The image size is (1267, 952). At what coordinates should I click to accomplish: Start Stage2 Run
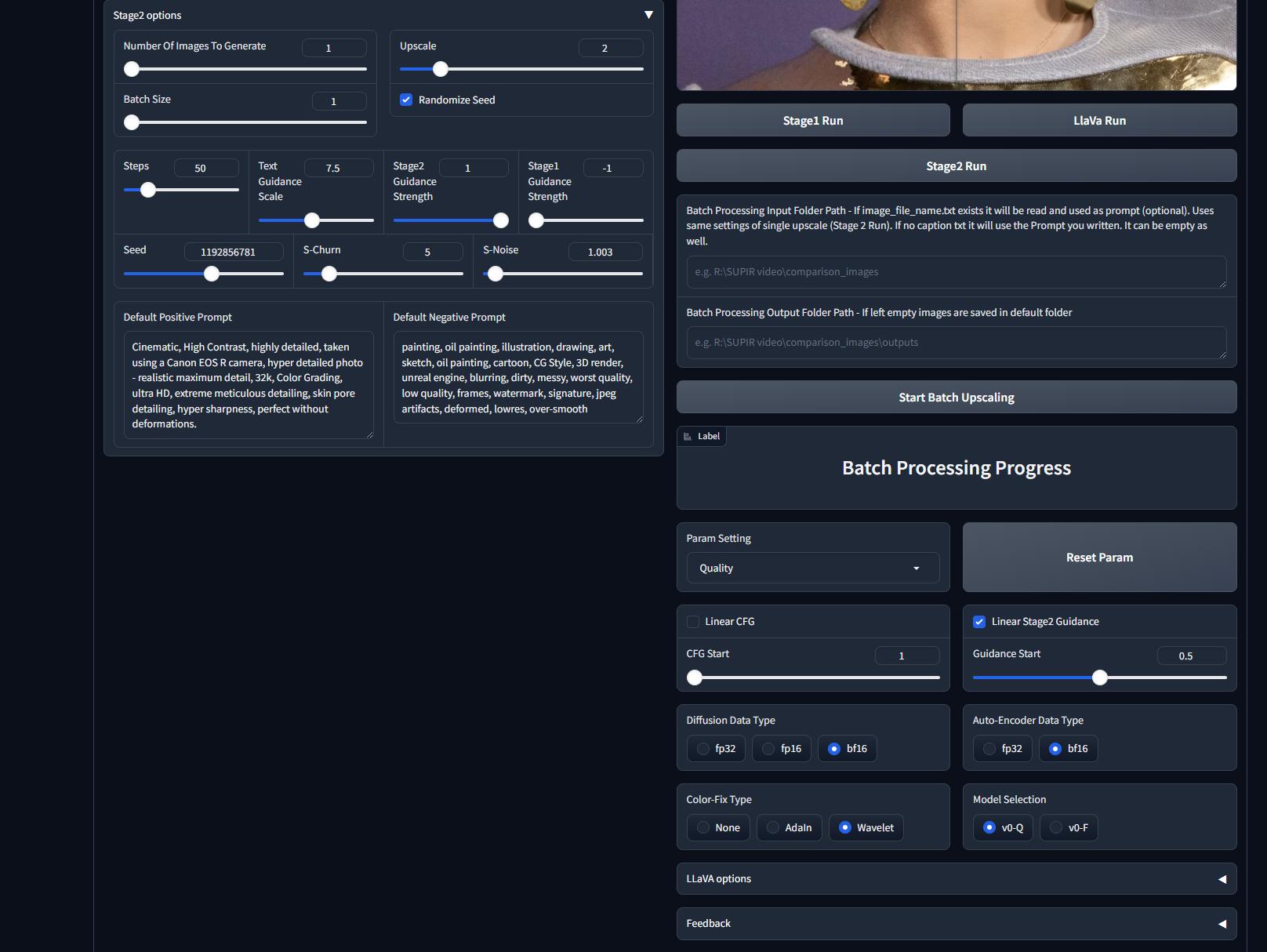[956, 165]
